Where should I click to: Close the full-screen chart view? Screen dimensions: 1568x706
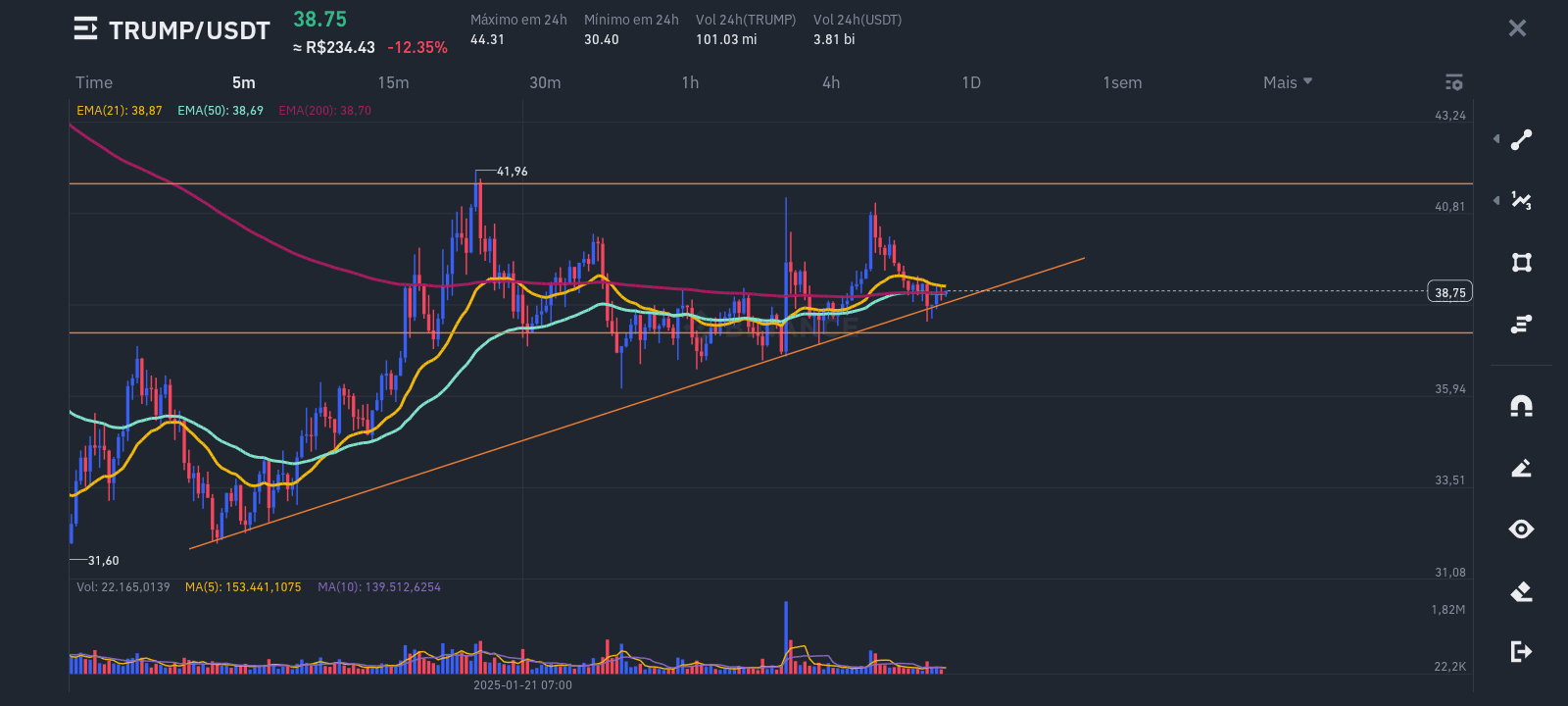pyautogui.click(x=1517, y=28)
